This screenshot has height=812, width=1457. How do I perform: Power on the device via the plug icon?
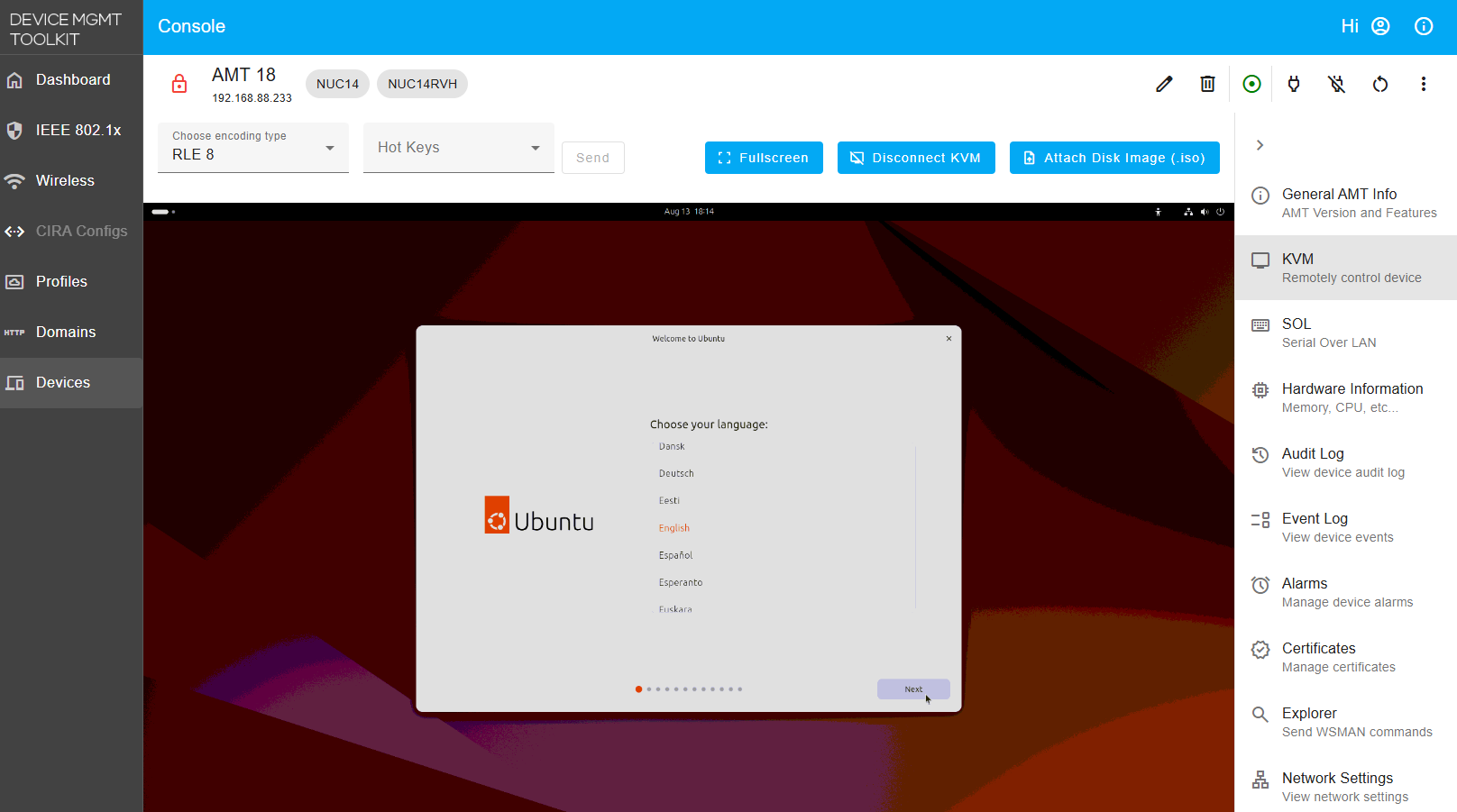[x=1294, y=84]
